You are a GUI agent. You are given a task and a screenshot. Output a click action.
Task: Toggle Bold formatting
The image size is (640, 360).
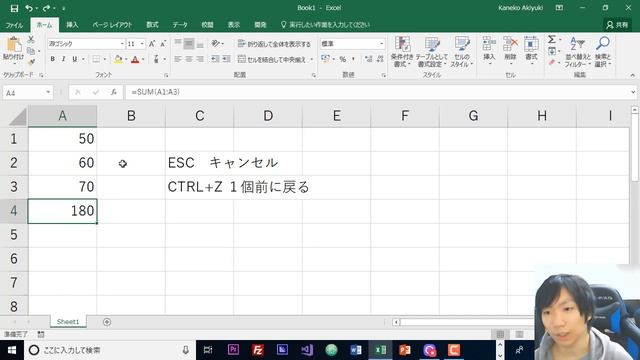(53, 59)
